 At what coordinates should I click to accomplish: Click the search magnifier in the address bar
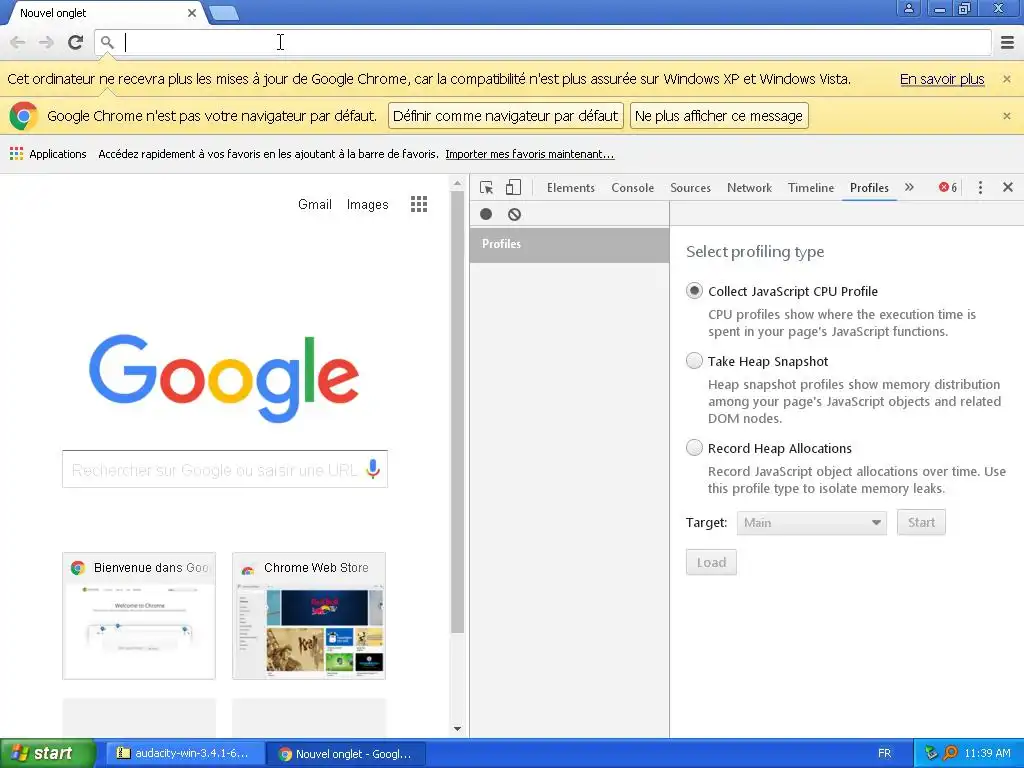107,42
